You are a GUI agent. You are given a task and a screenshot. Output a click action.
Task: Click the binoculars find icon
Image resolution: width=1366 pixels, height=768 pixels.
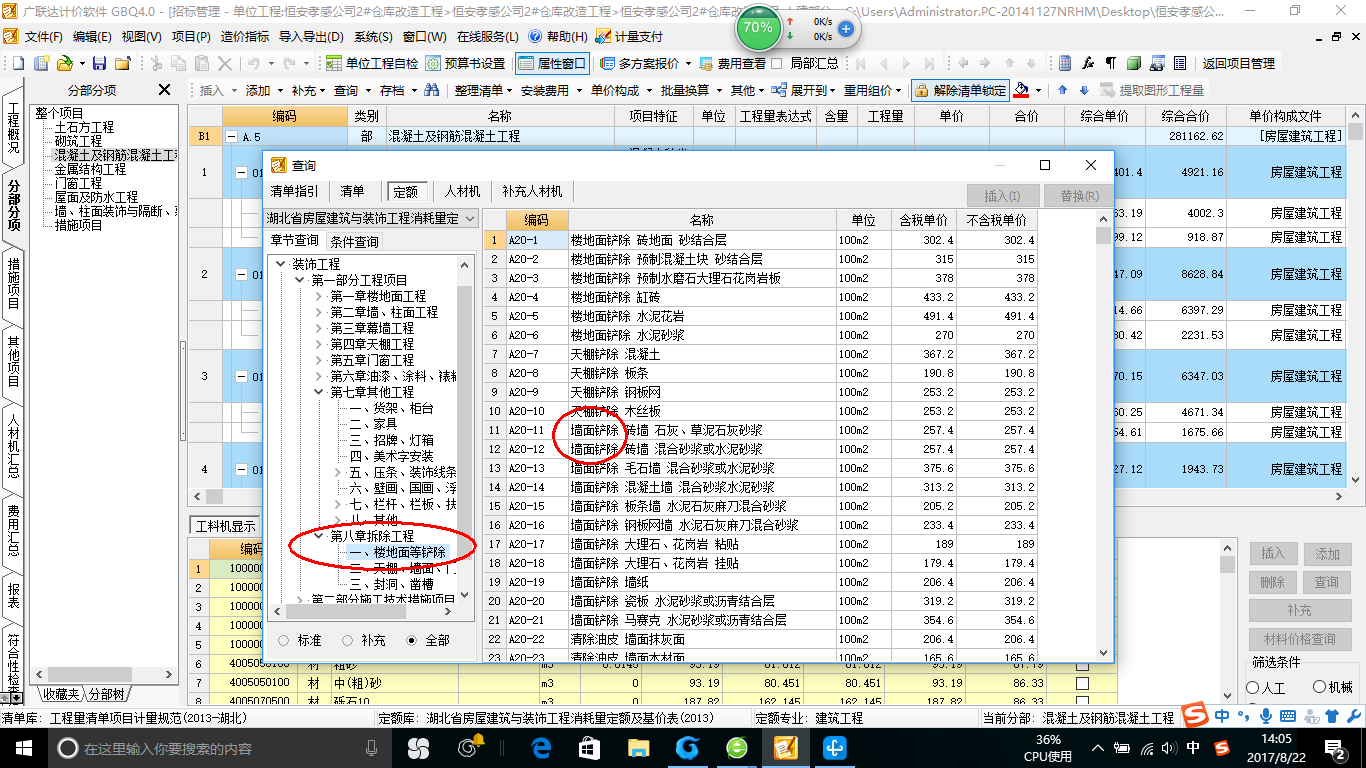[x=432, y=90]
